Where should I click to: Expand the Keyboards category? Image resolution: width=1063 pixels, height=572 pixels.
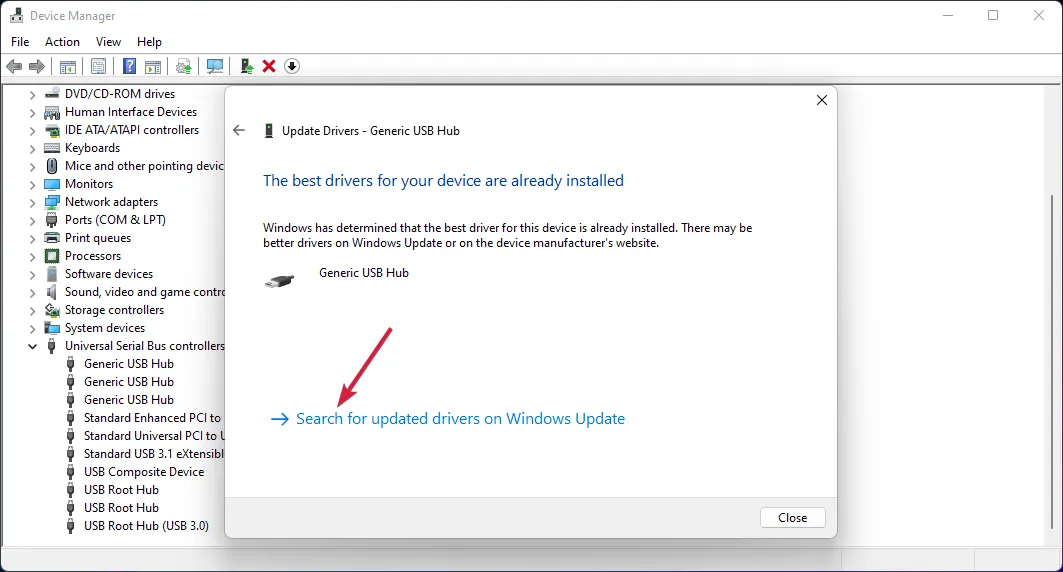(x=32, y=148)
